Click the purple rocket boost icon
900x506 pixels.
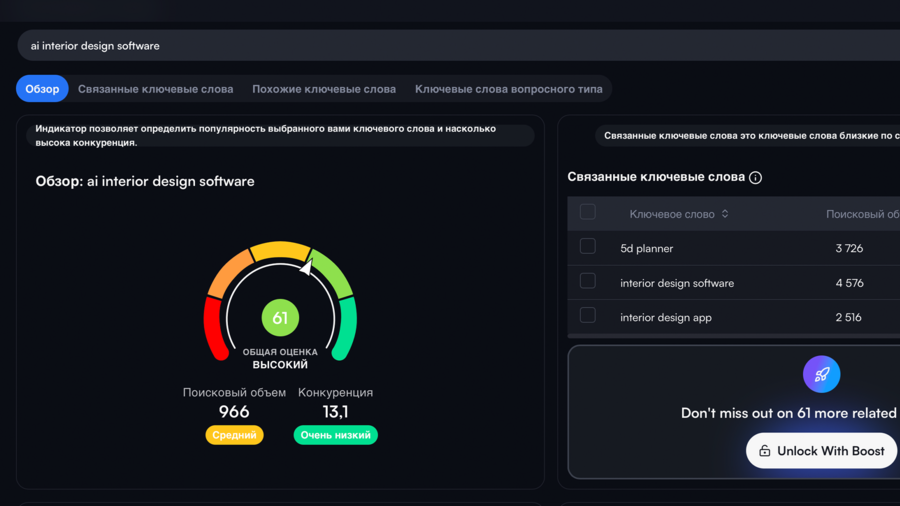coord(821,375)
